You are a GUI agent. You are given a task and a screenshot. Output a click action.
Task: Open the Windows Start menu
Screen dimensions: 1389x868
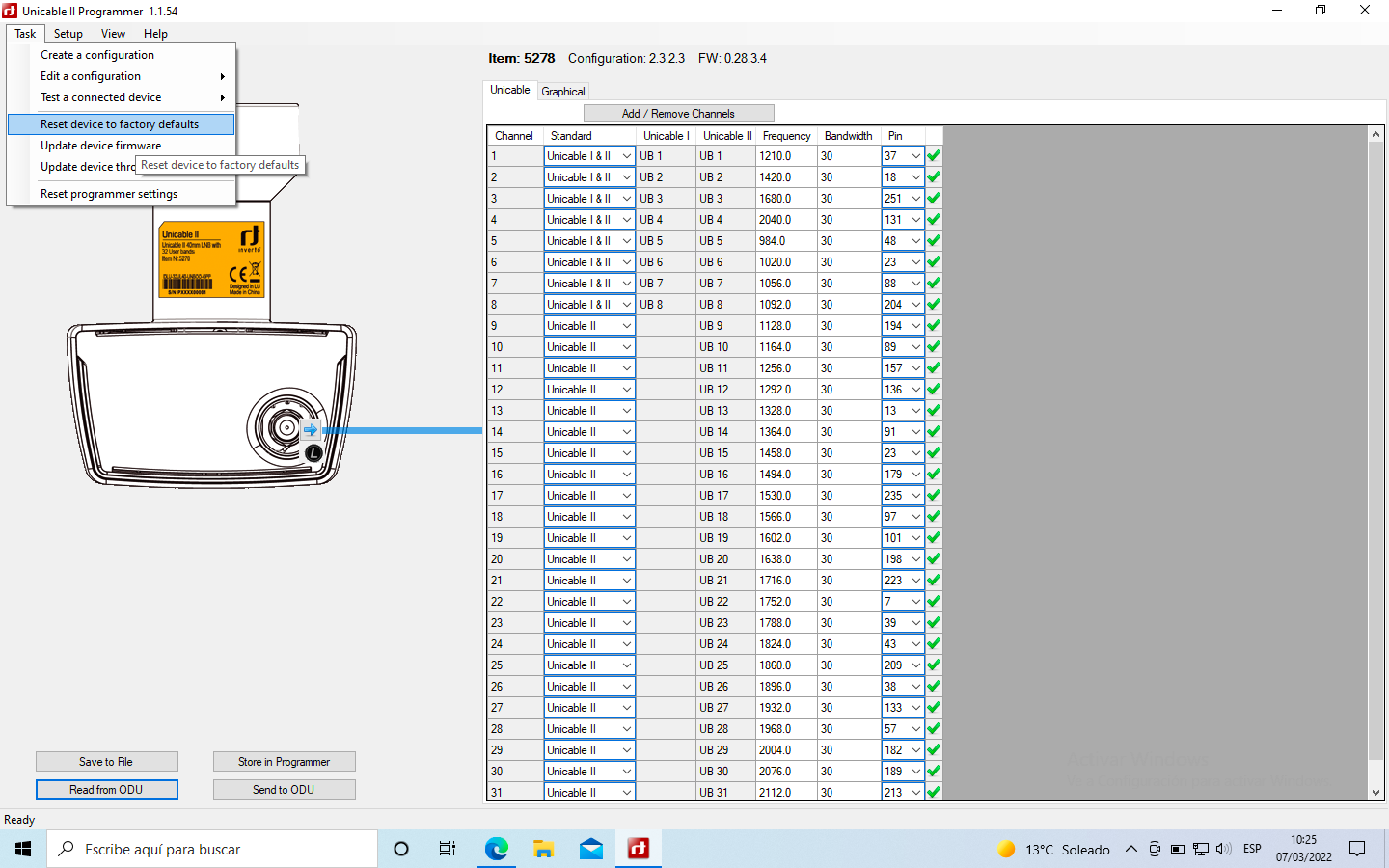tap(23, 849)
